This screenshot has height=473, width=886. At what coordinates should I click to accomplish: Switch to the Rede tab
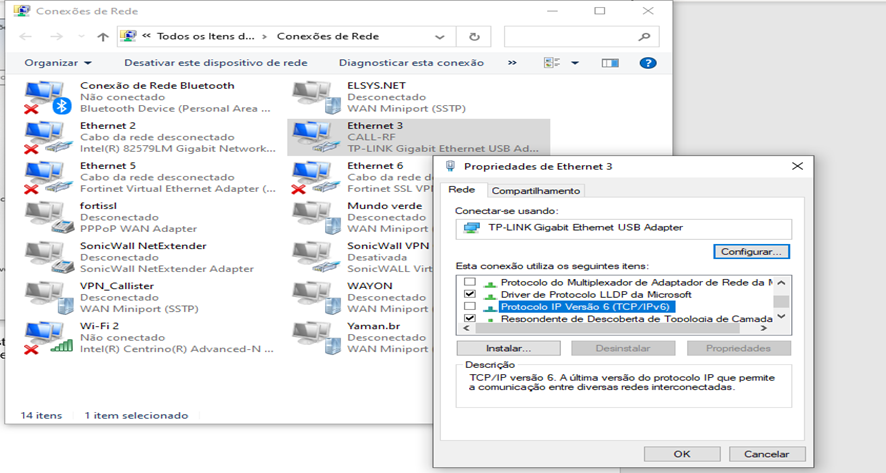462,190
